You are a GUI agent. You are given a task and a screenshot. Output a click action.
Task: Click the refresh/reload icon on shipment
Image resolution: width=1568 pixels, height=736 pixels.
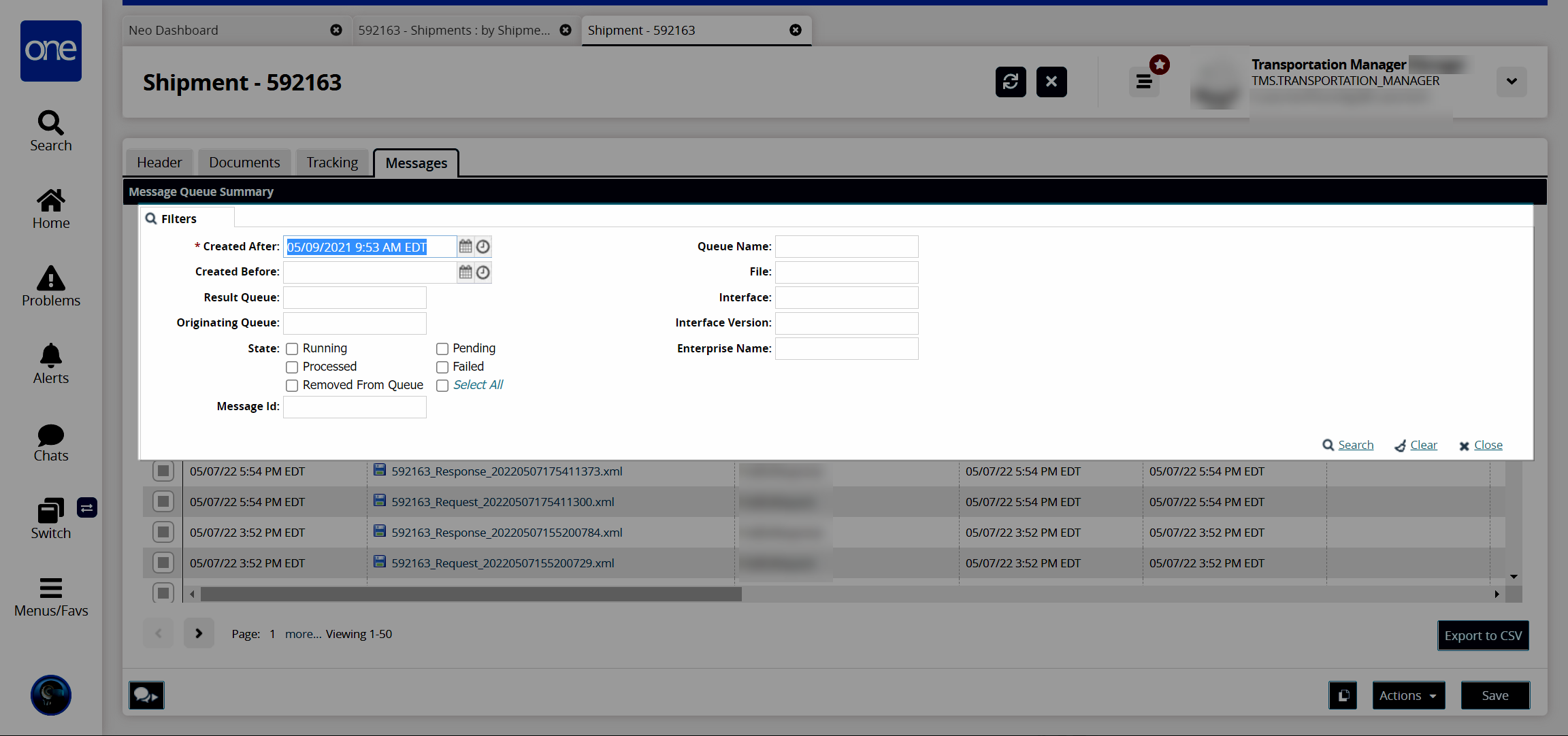pyautogui.click(x=1011, y=81)
